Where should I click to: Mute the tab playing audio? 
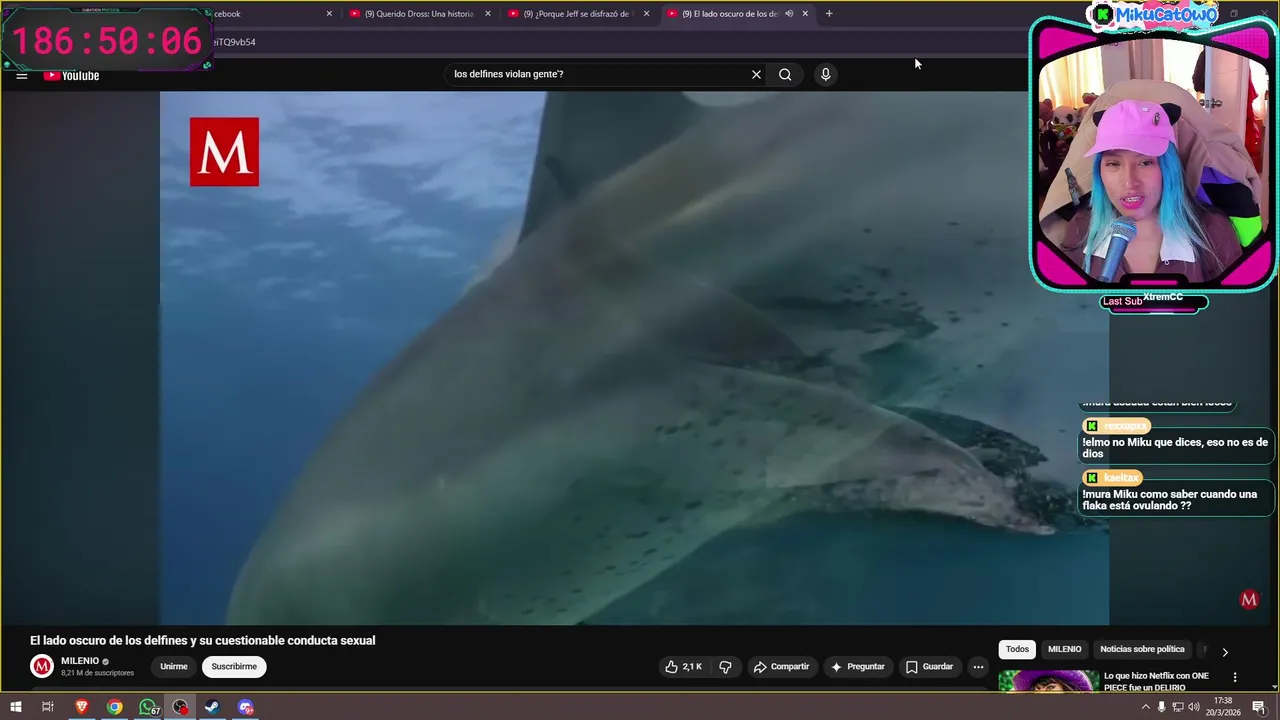click(789, 14)
